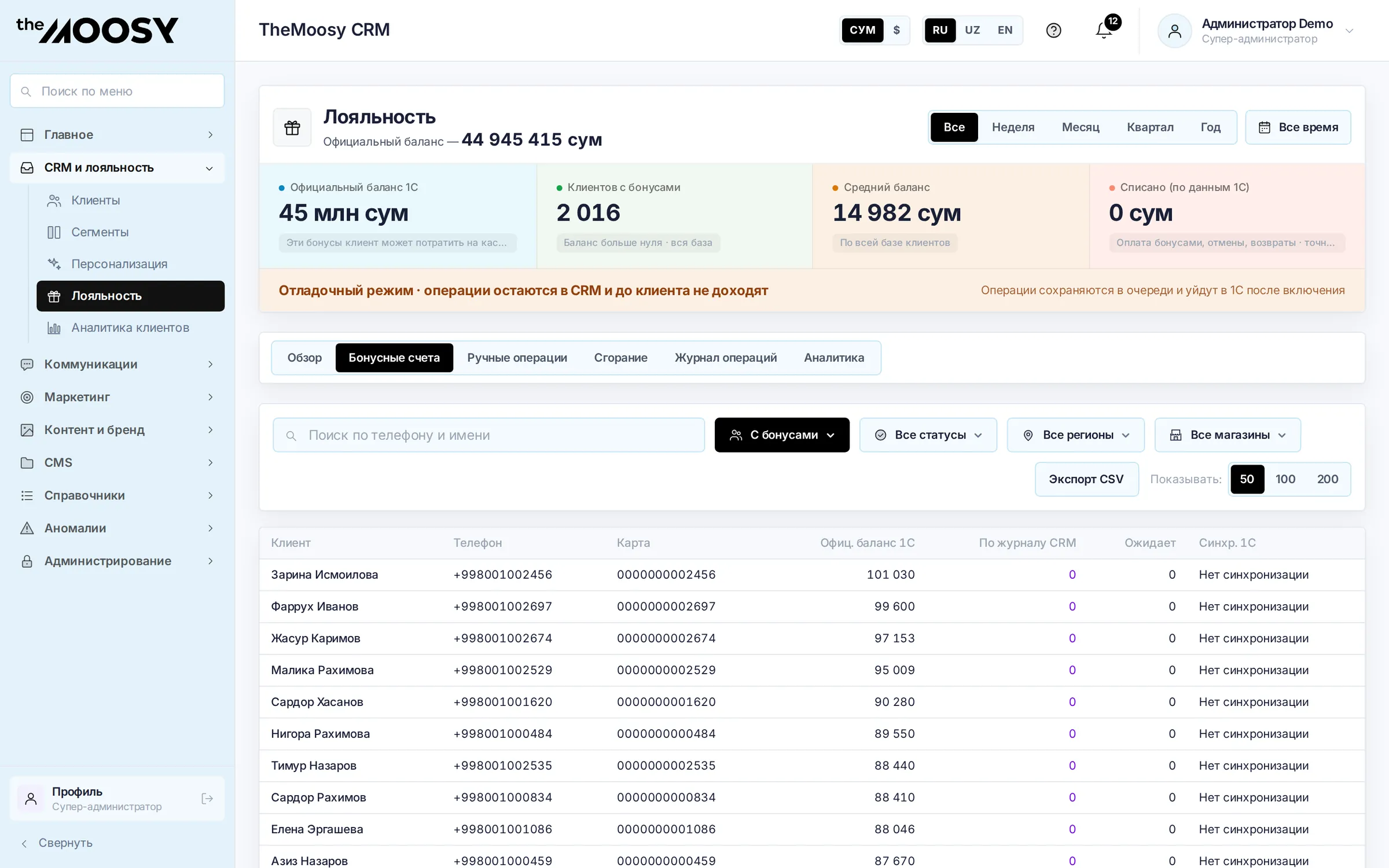Open notifications bell with 12 badge
The width and height of the screenshot is (1389, 868).
1105,30
